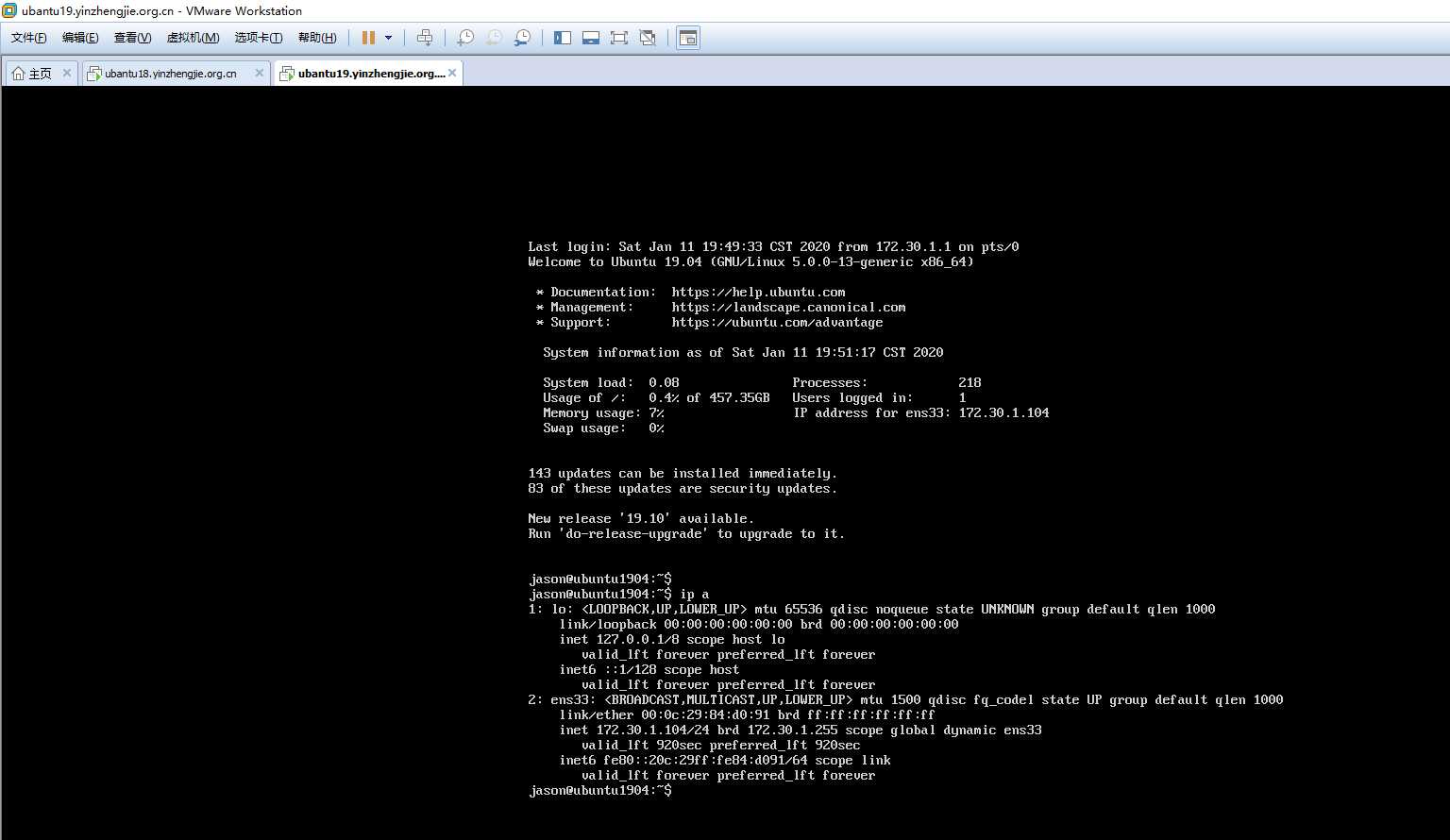1450x840 pixels.
Task: Click the https://landscape.canonical.com URL text
Action: click(788, 308)
